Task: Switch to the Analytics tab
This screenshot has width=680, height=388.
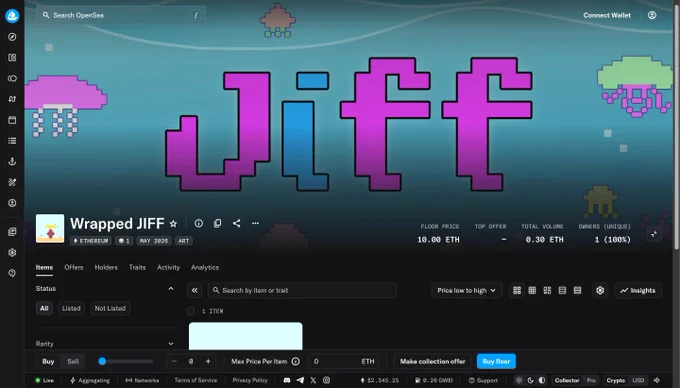Action: tap(205, 267)
